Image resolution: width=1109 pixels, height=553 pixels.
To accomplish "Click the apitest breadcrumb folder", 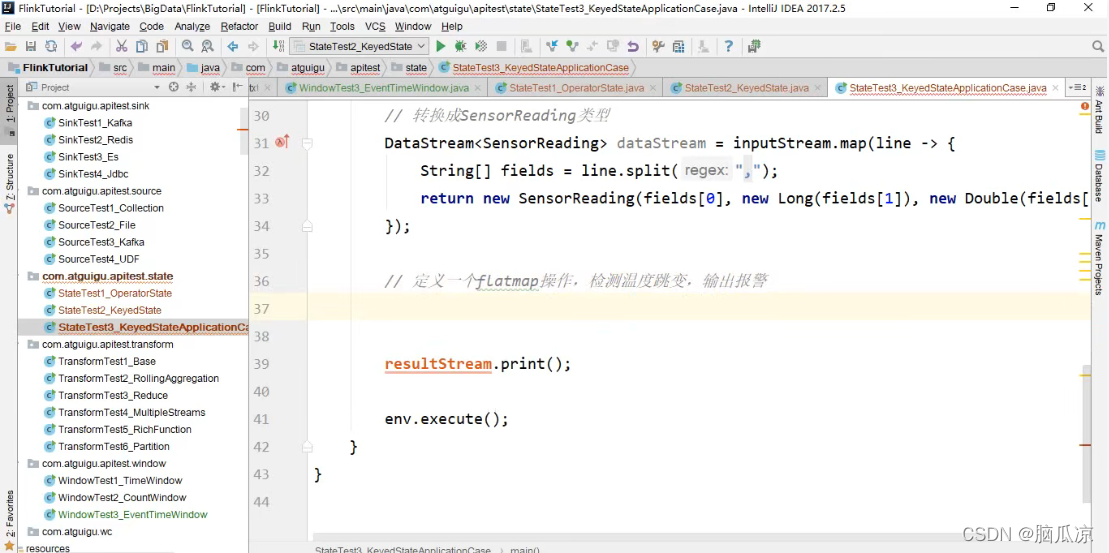I will (x=359, y=68).
